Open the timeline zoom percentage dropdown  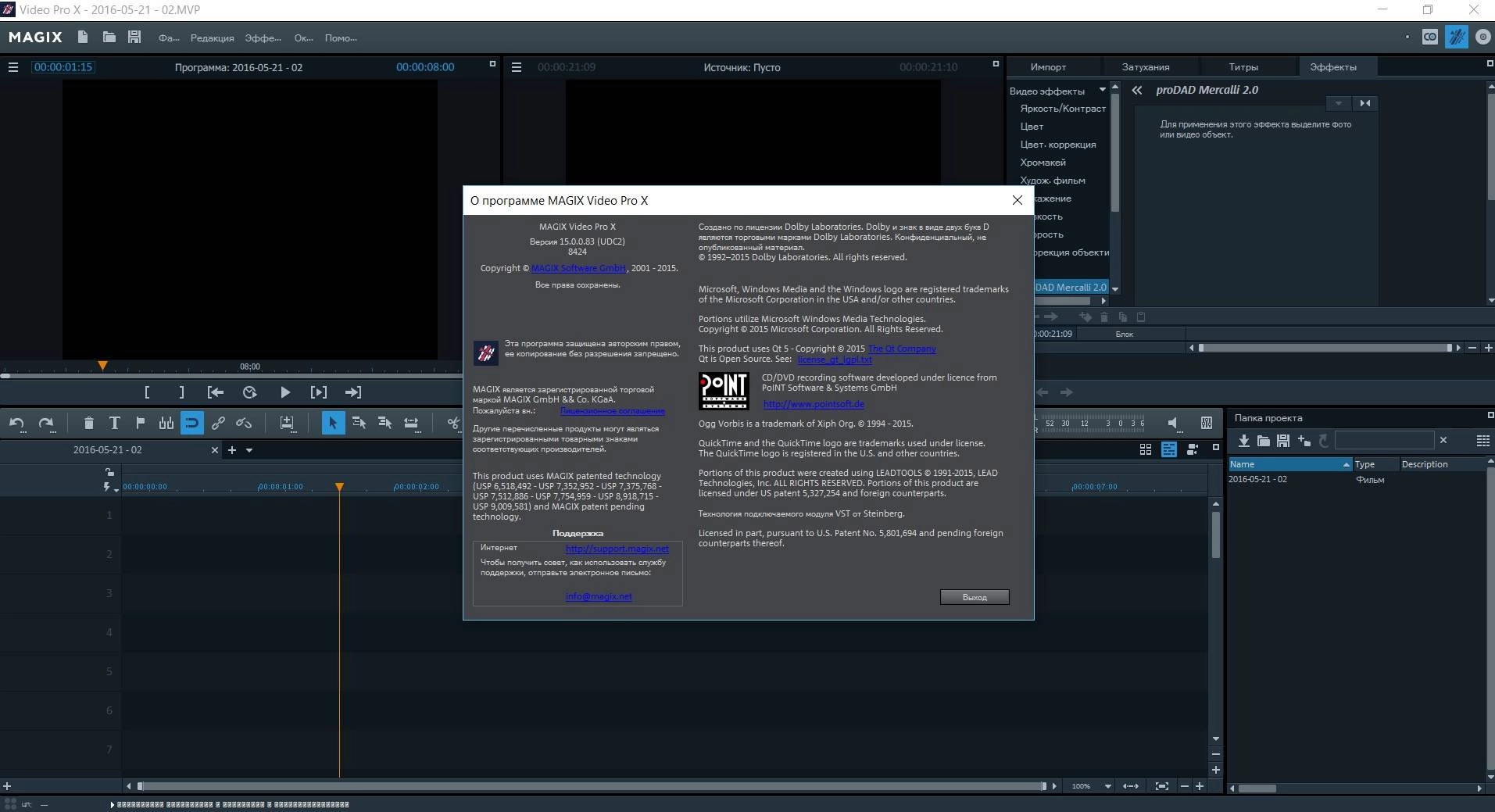point(1107,786)
